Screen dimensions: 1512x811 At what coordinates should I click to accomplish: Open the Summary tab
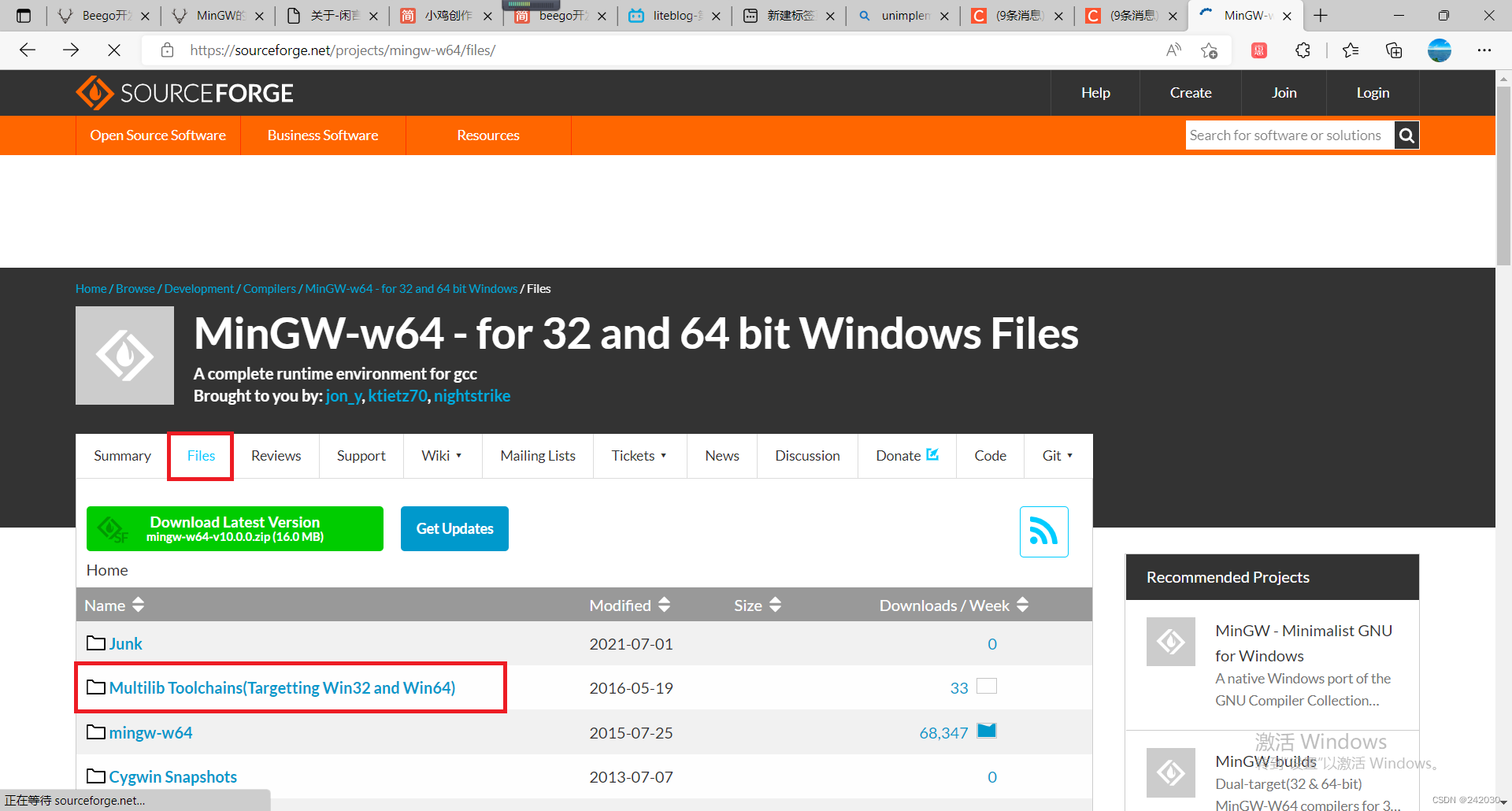pyautogui.click(x=122, y=456)
